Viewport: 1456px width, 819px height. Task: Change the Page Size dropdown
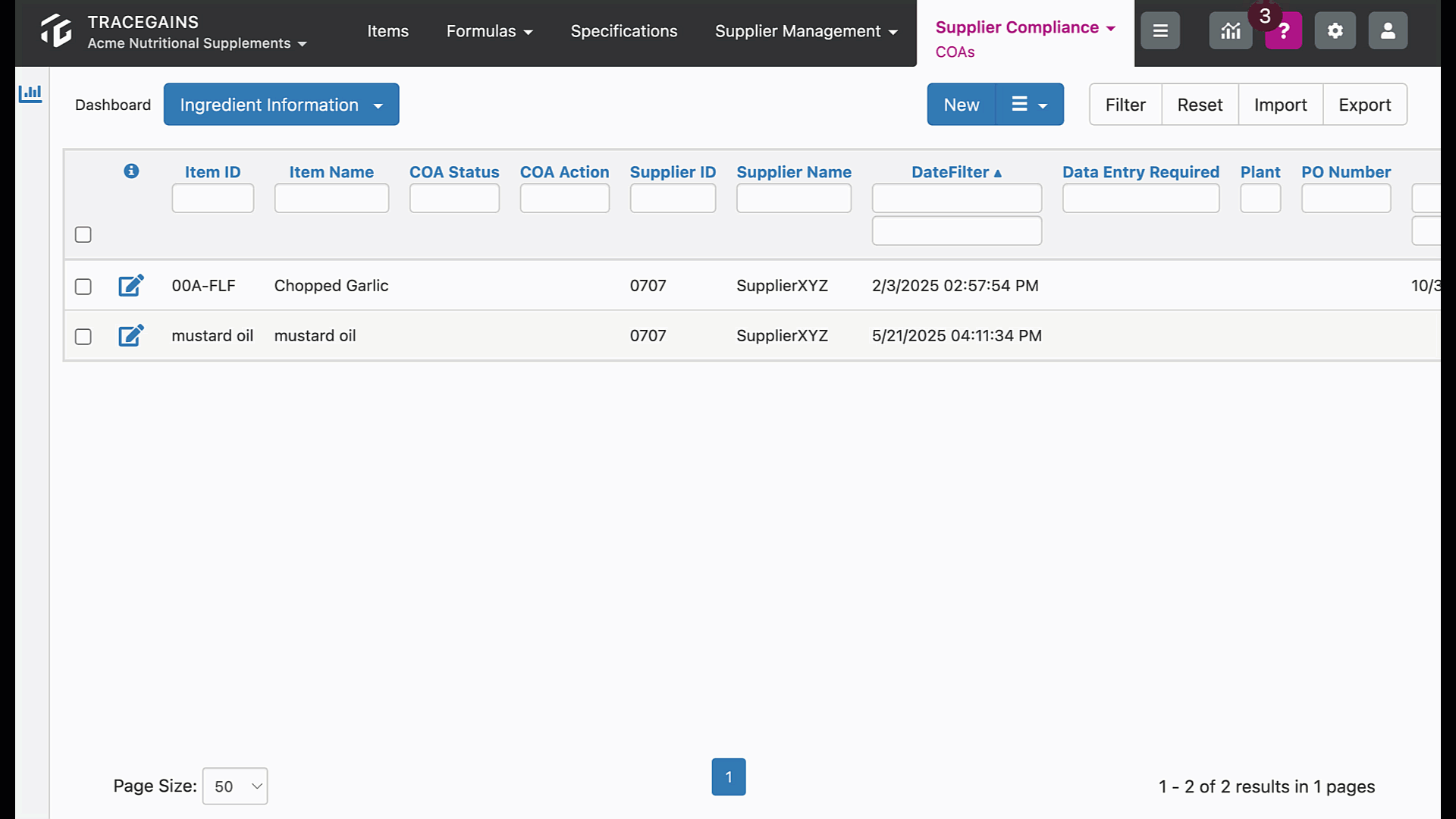(x=234, y=786)
